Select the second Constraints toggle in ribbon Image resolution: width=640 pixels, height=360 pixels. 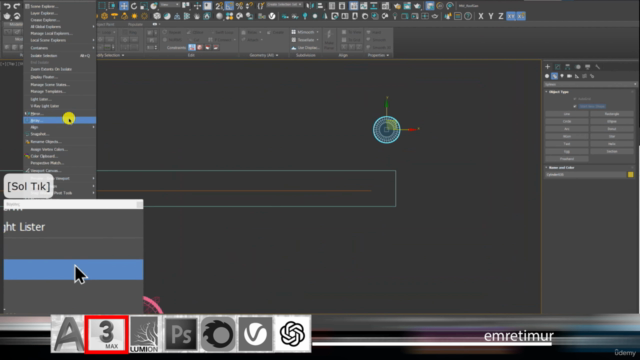pyautogui.click(x=200, y=47)
